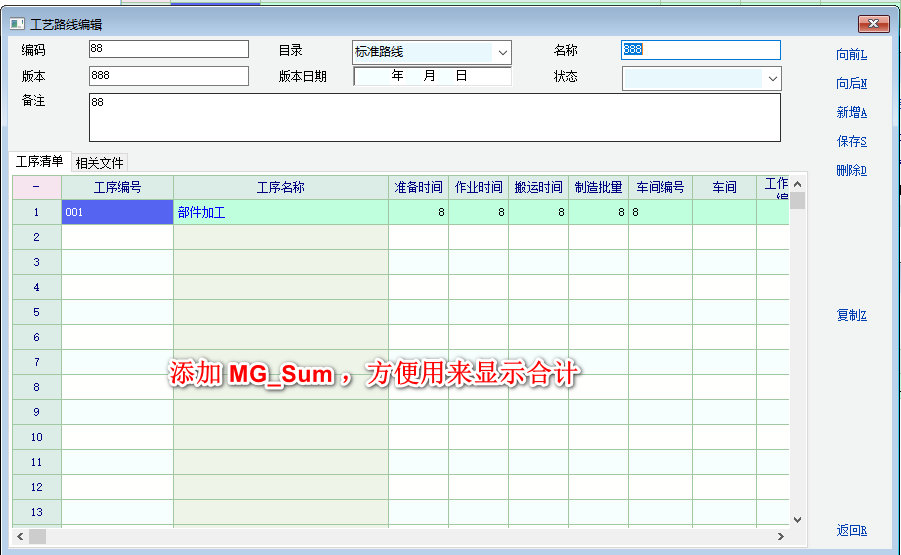Save the routing with 保存 button

coord(851,142)
